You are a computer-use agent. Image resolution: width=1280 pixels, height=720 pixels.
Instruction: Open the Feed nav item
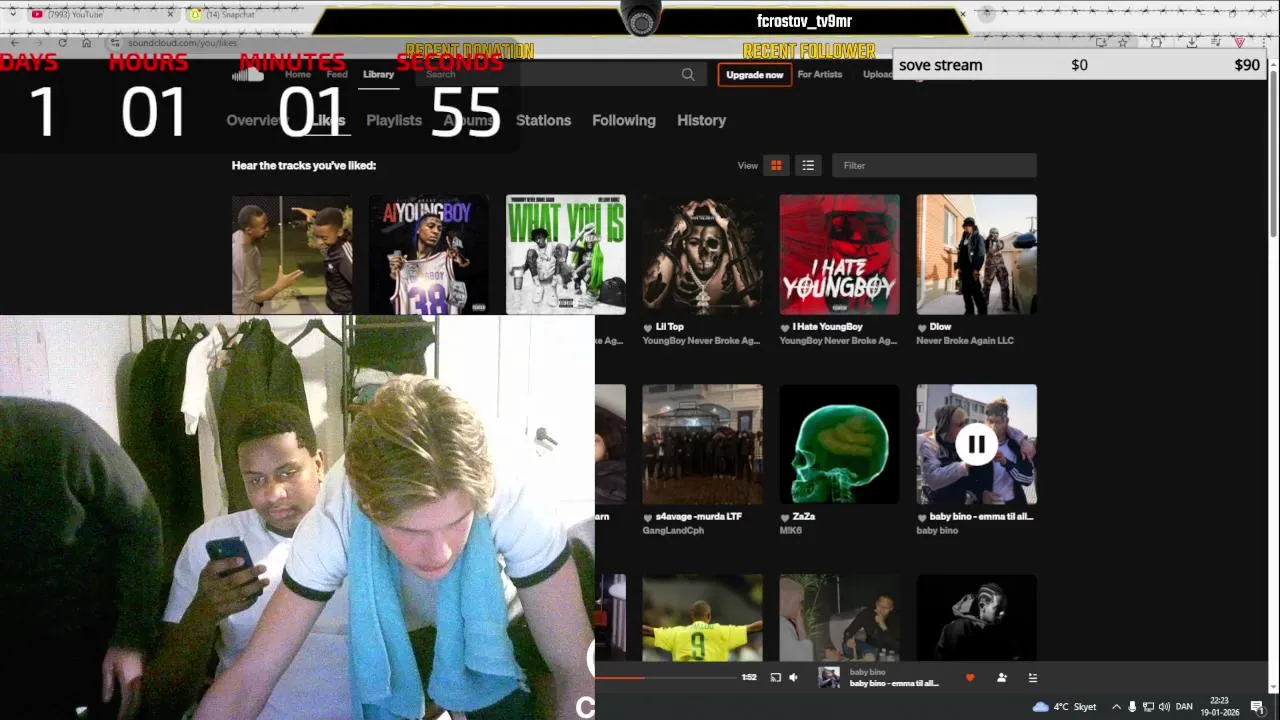coord(337,75)
